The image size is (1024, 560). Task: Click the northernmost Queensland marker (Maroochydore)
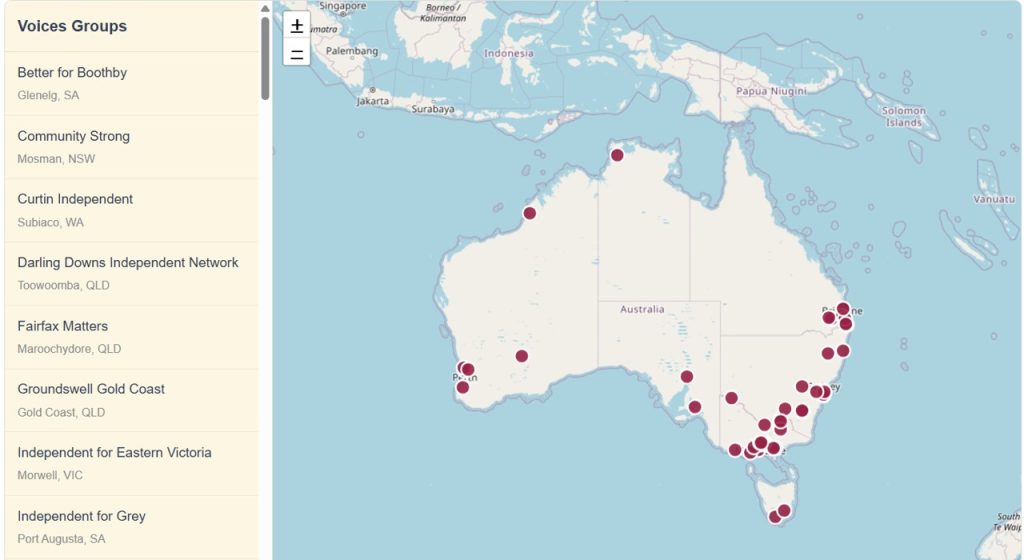tap(843, 309)
